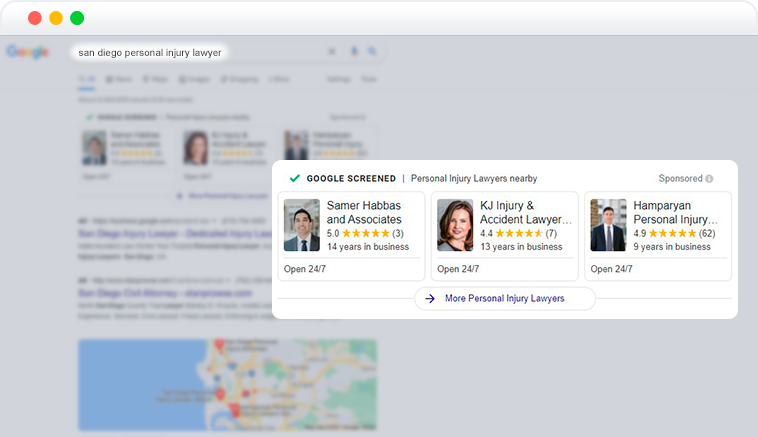This screenshot has width=758, height=437.
Task: Click the red window close dot
Action: point(35,18)
